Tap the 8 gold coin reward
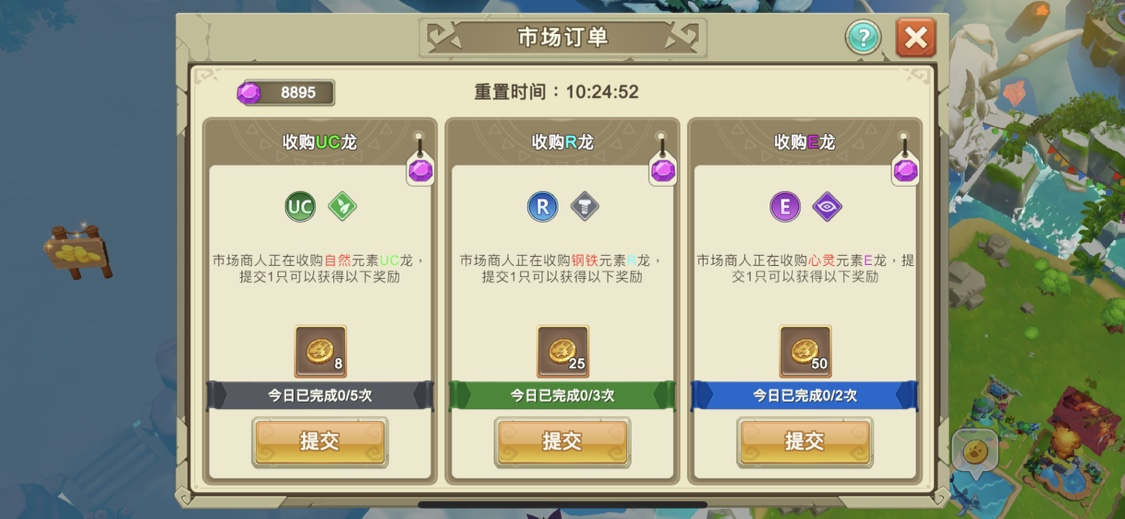The height and width of the screenshot is (519, 1125). pyautogui.click(x=321, y=351)
